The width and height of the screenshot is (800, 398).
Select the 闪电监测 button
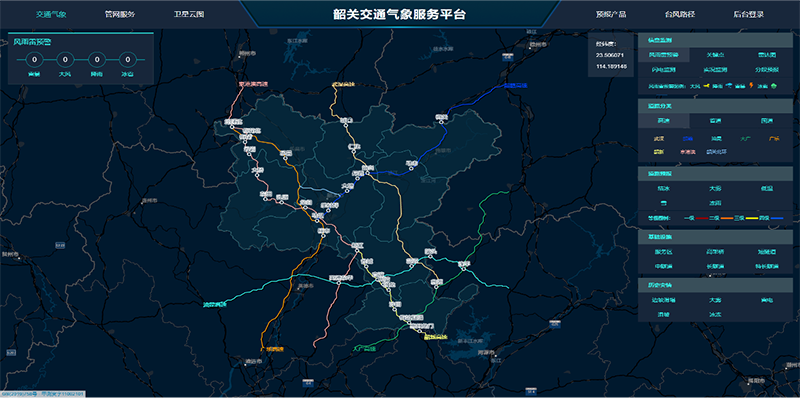(x=664, y=70)
